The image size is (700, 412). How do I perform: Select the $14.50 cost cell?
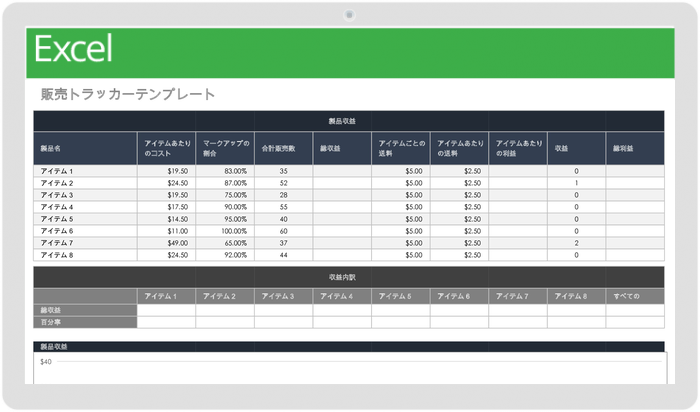coord(167,219)
